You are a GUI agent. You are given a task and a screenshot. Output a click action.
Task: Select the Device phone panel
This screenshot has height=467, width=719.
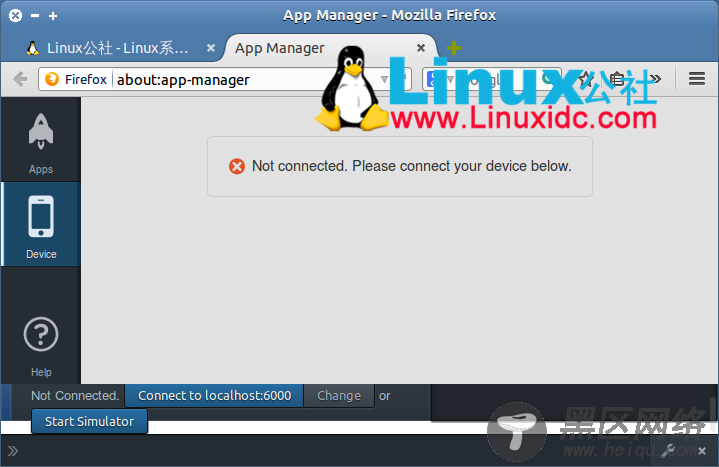41,224
